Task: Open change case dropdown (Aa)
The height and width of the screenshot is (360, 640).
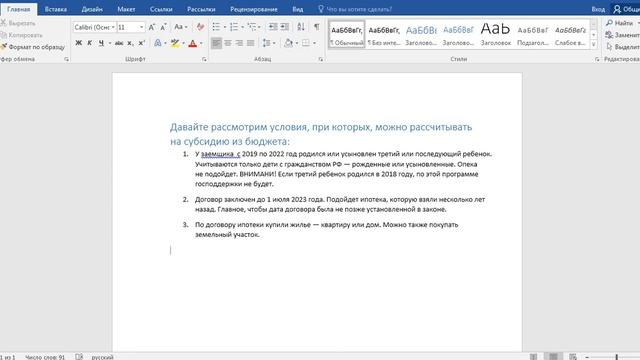Action: coord(180,27)
